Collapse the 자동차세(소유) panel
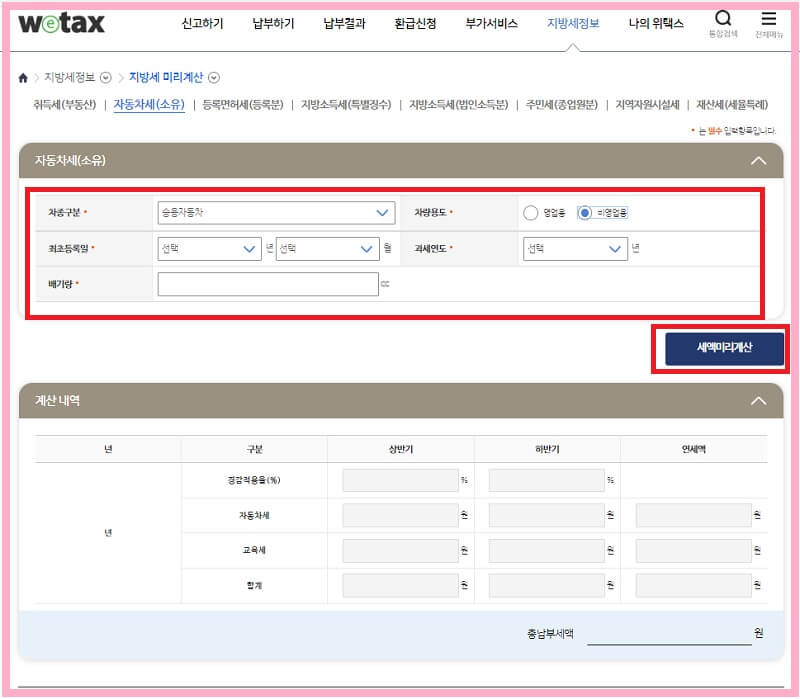The height and width of the screenshot is (699, 800). (759, 161)
